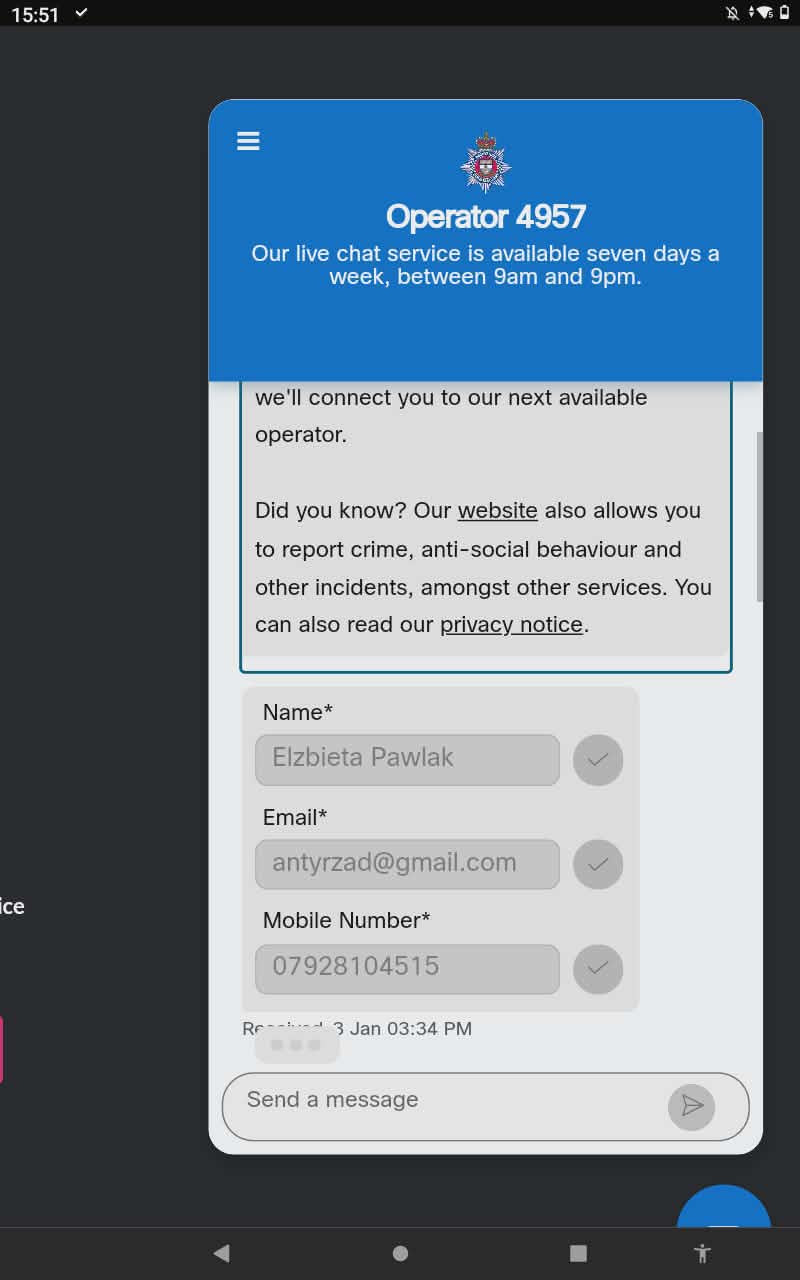
Task: Click the Operator 4957 header title
Action: [486, 216]
